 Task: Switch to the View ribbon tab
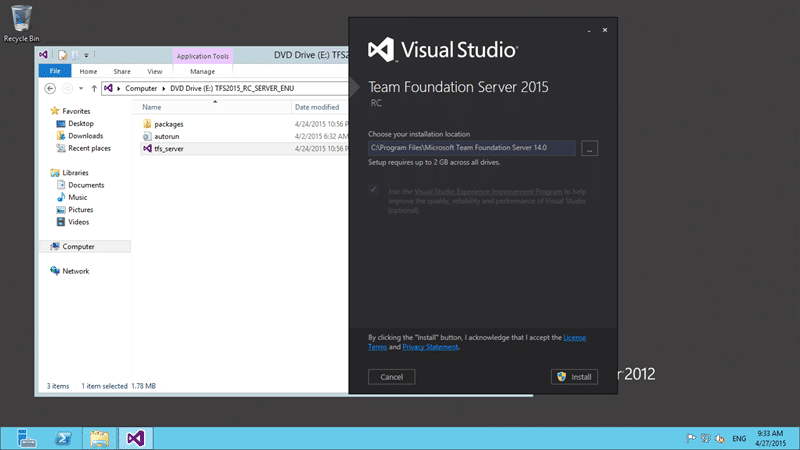coord(155,71)
